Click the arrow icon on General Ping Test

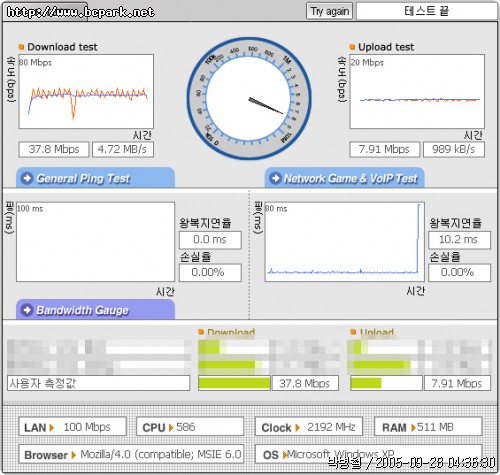(x=27, y=178)
